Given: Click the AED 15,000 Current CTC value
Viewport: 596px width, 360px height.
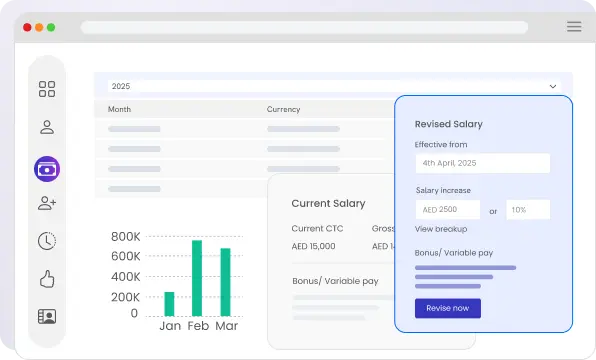Looking at the screenshot, I should point(314,246).
